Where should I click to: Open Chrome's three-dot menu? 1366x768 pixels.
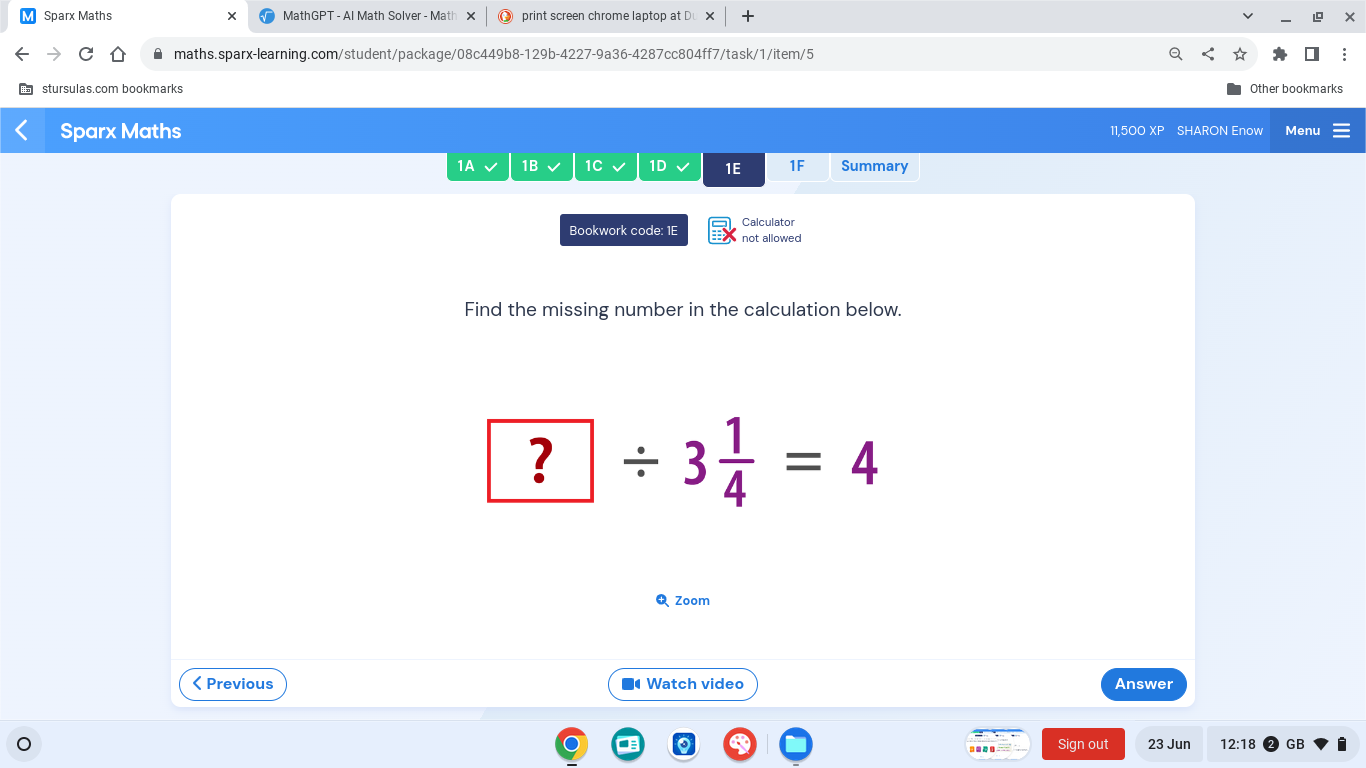pyautogui.click(x=1345, y=54)
